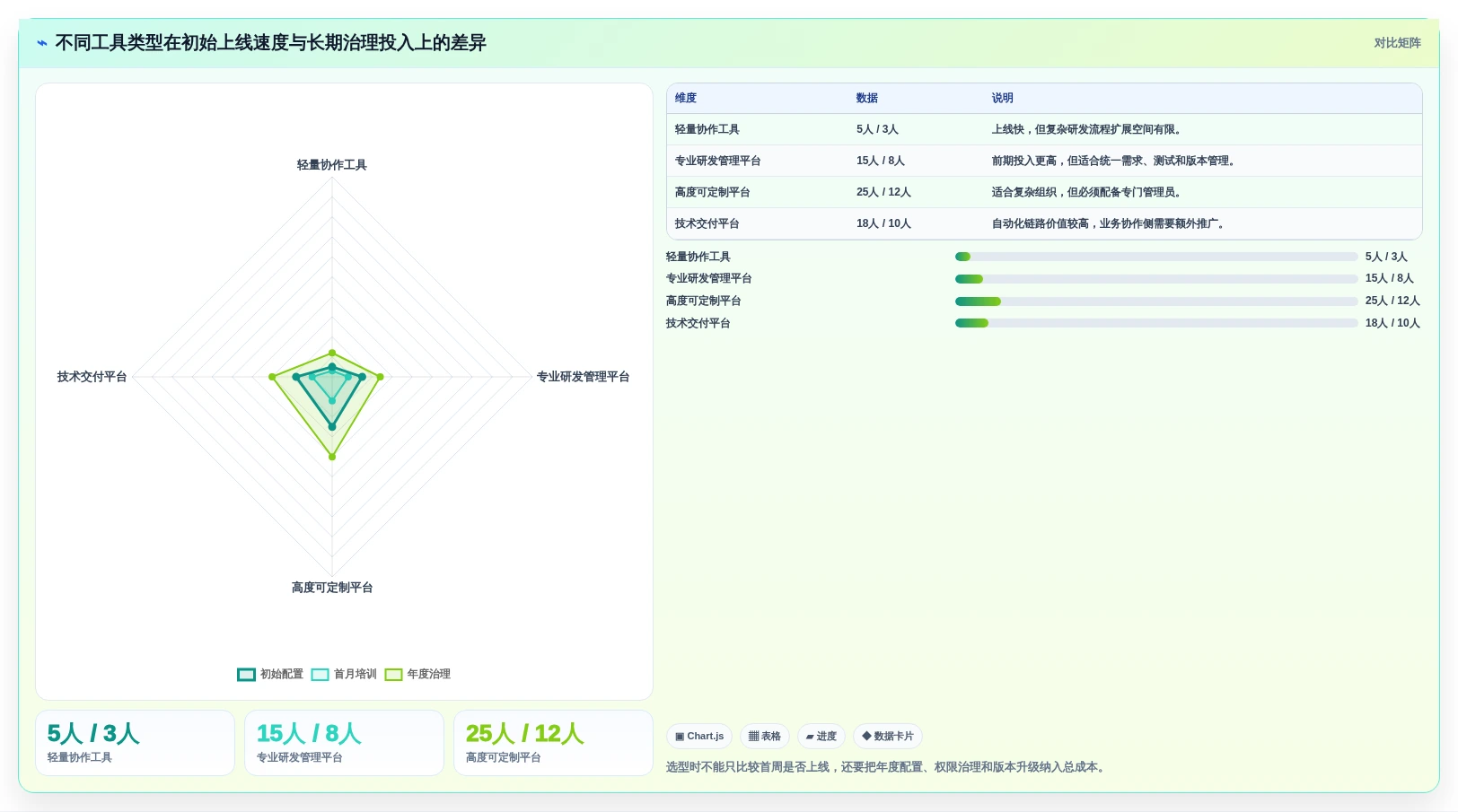The height and width of the screenshot is (812, 1458).
Task: Click table cell value 15人 / 8人
Action: (x=881, y=161)
